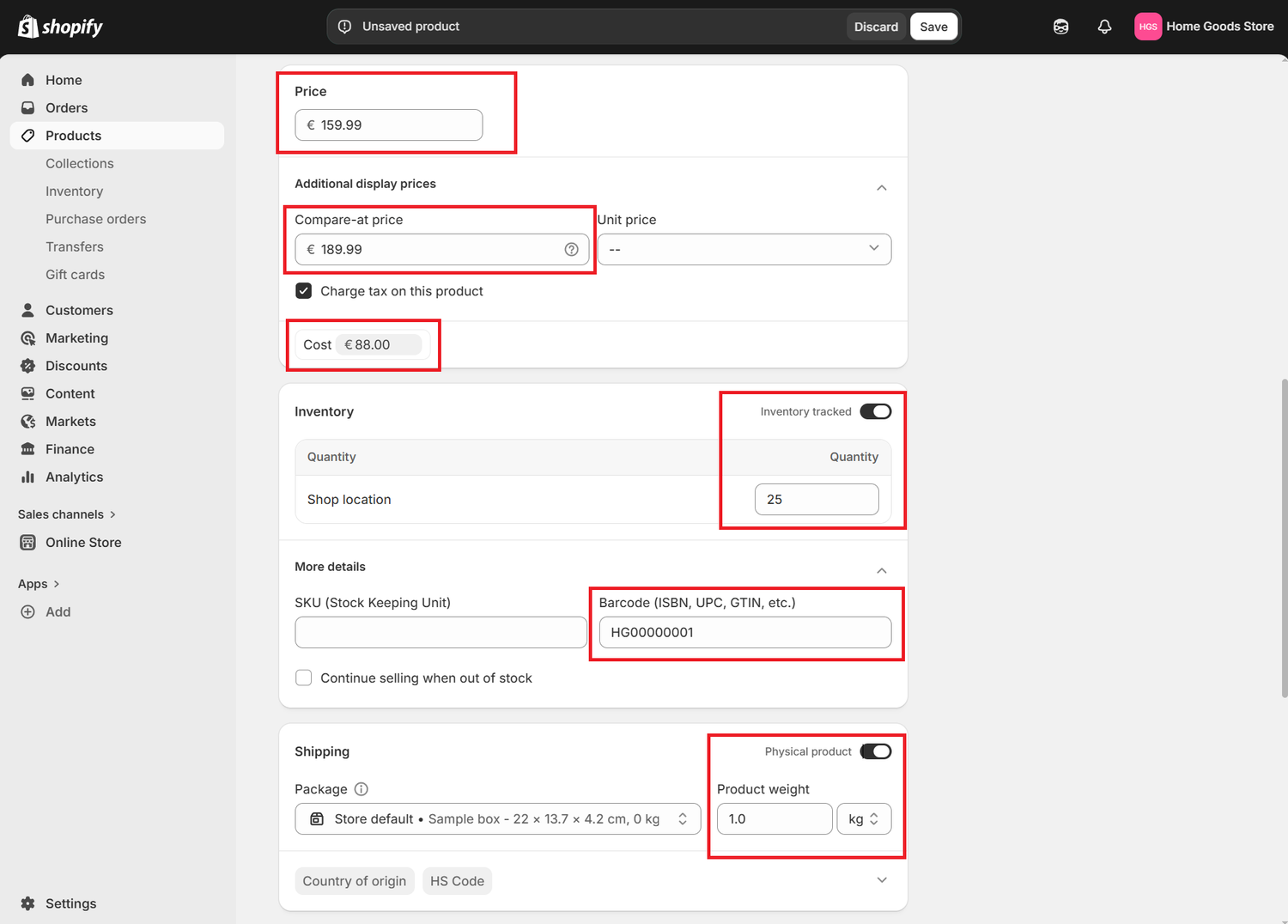Uncheck Charge tax on this product

coord(304,291)
